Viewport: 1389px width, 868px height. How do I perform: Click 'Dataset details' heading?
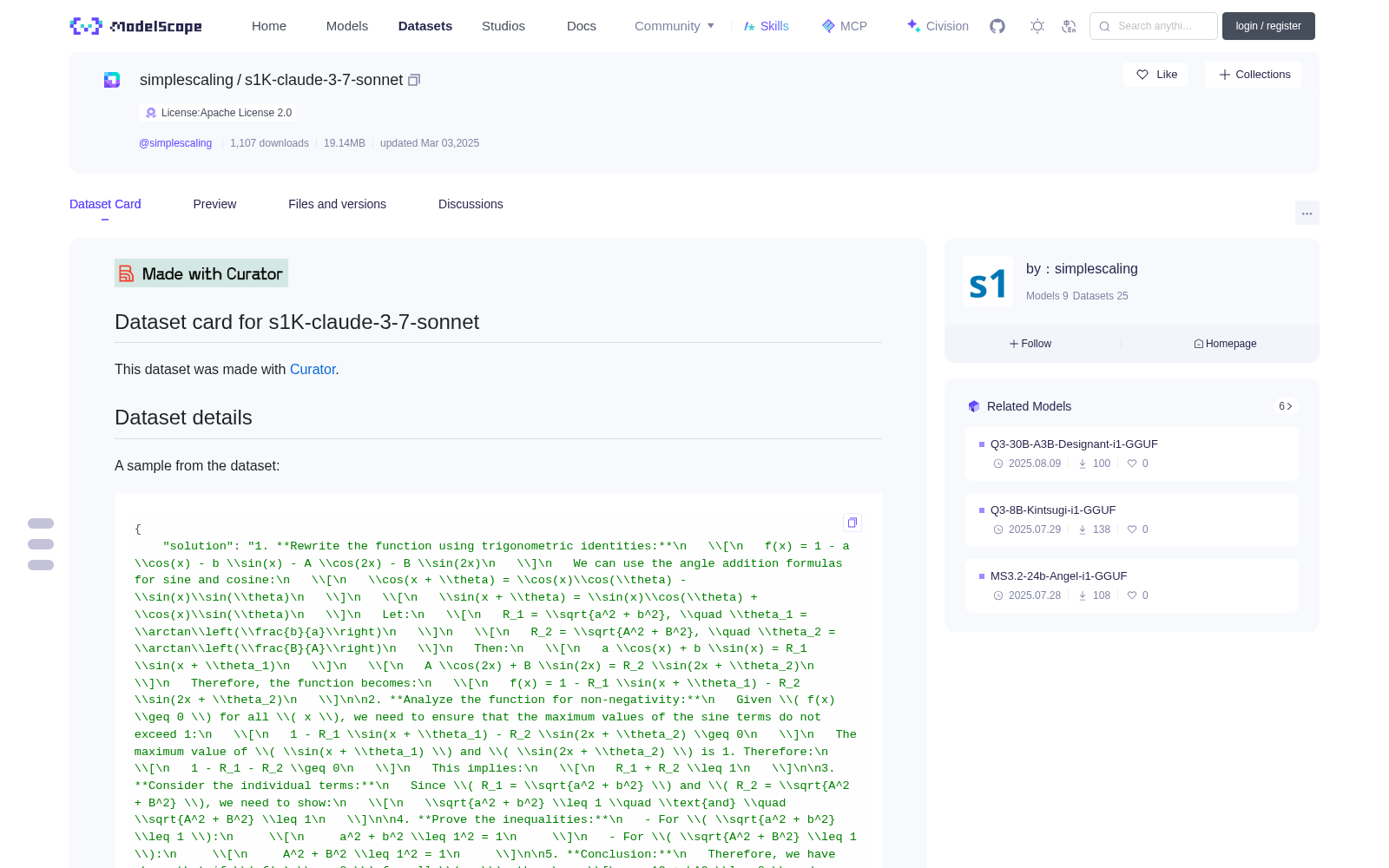click(x=183, y=418)
